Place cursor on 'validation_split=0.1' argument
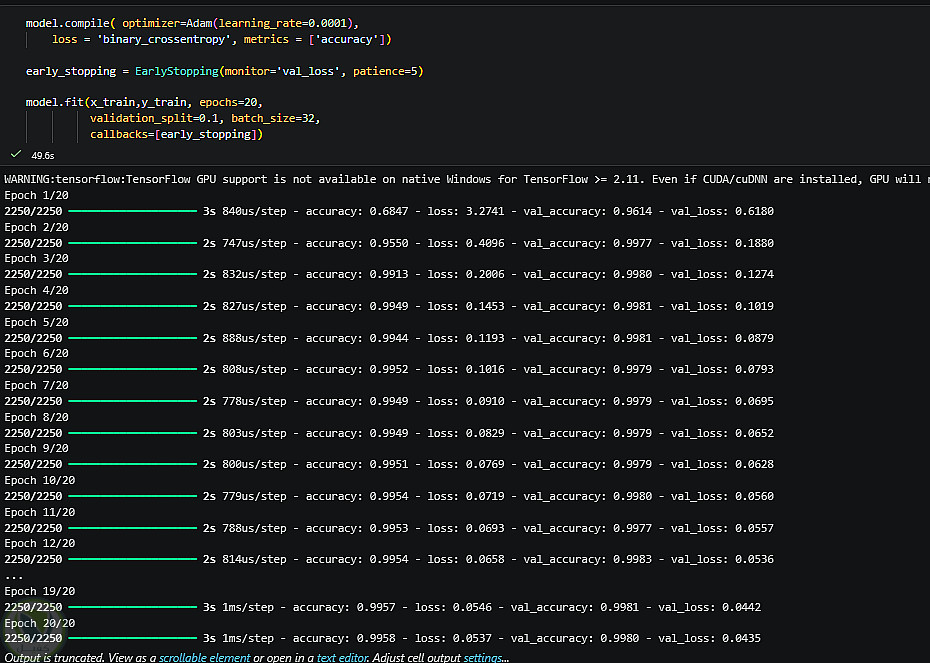The image size is (930, 663). pos(154,119)
